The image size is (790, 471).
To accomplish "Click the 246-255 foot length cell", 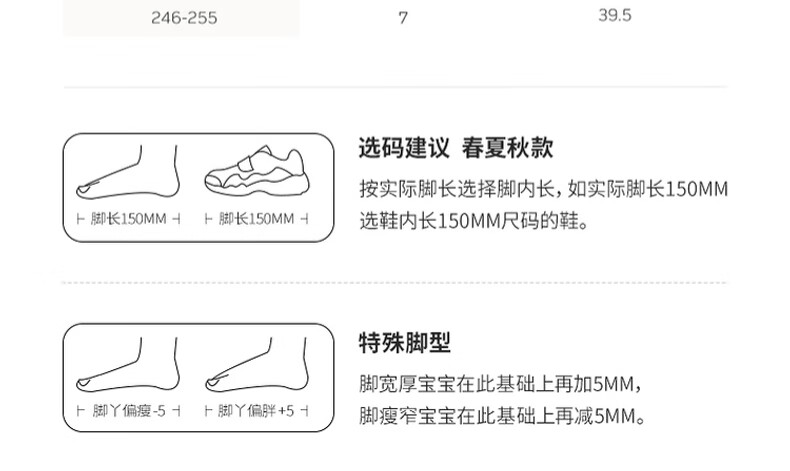I will pyautogui.click(x=184, y=18).
